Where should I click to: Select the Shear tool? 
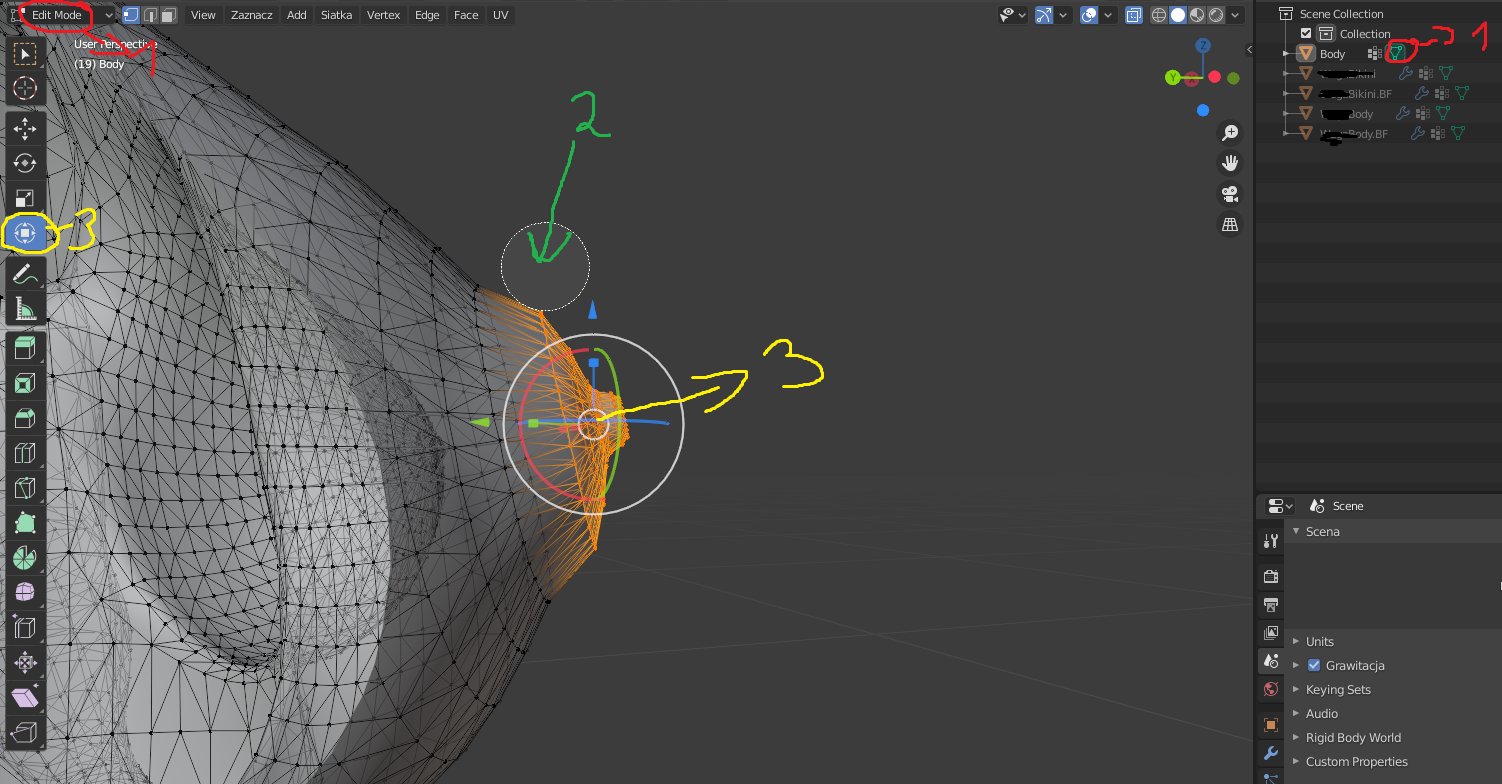tap(24, 697)
